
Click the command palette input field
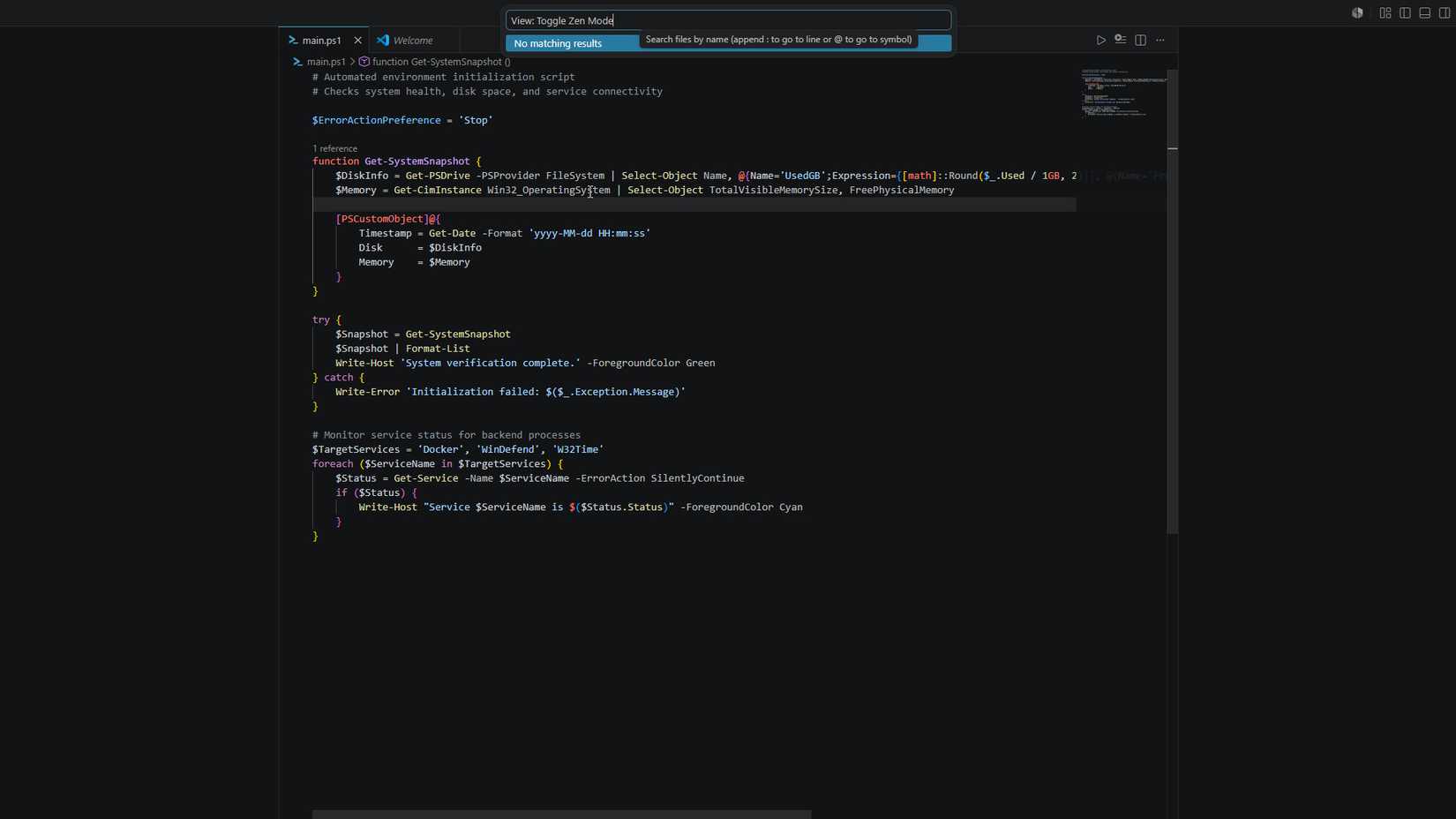pos(728,20)
